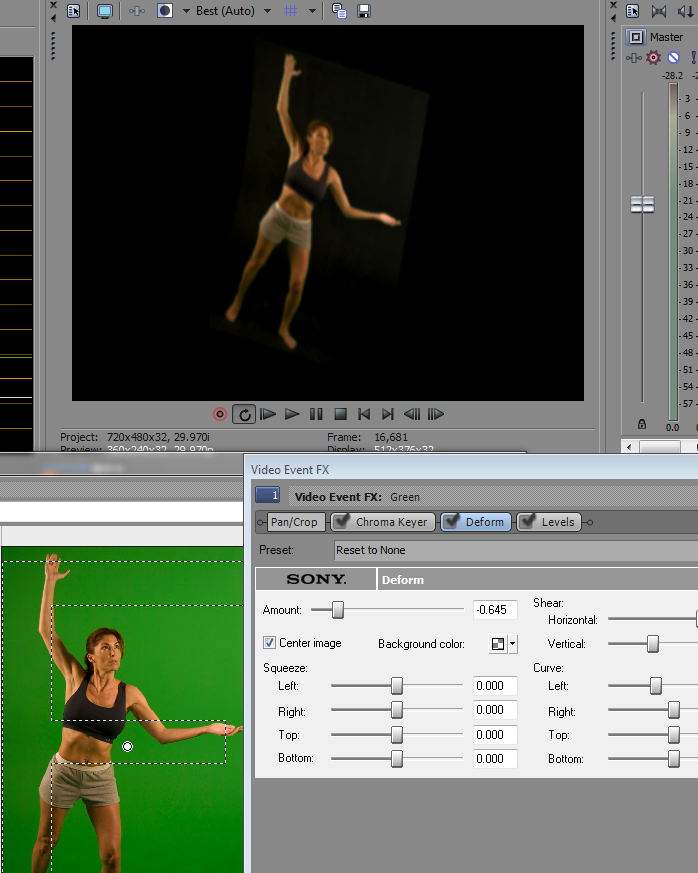Image resolution: width=698 pixels, height=873 pixels.
Task: Step to the next frame
Action: [x=436, y=414]
